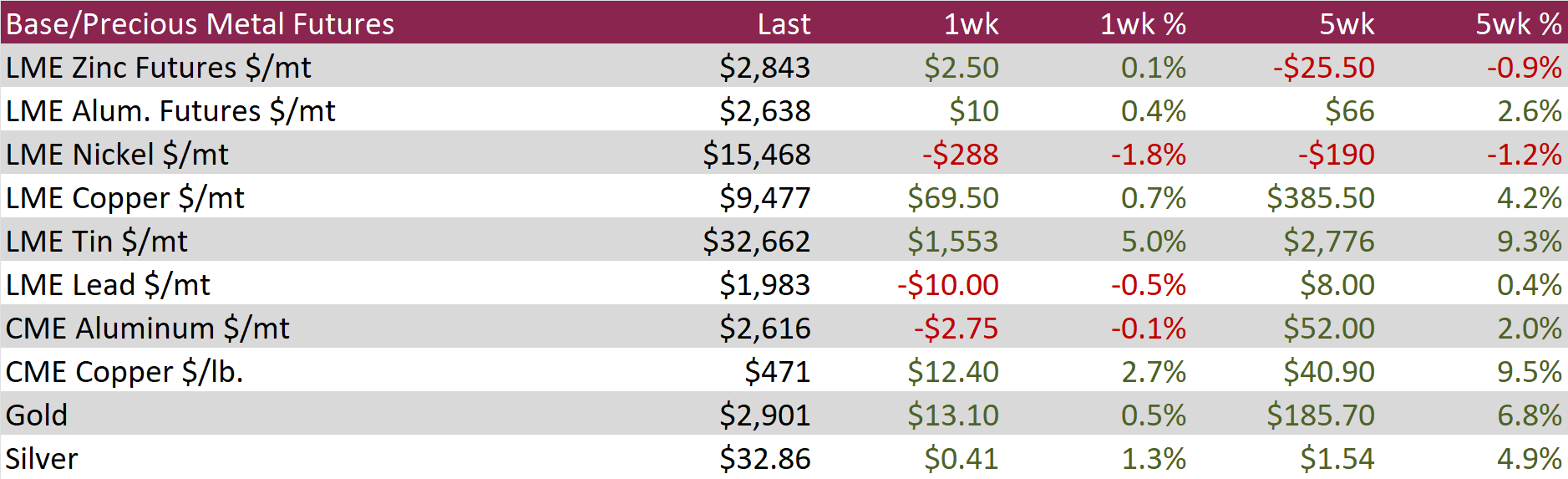Select the LME Lead $/mt row label
This screenshot has width=1568, height=479.
108,285
